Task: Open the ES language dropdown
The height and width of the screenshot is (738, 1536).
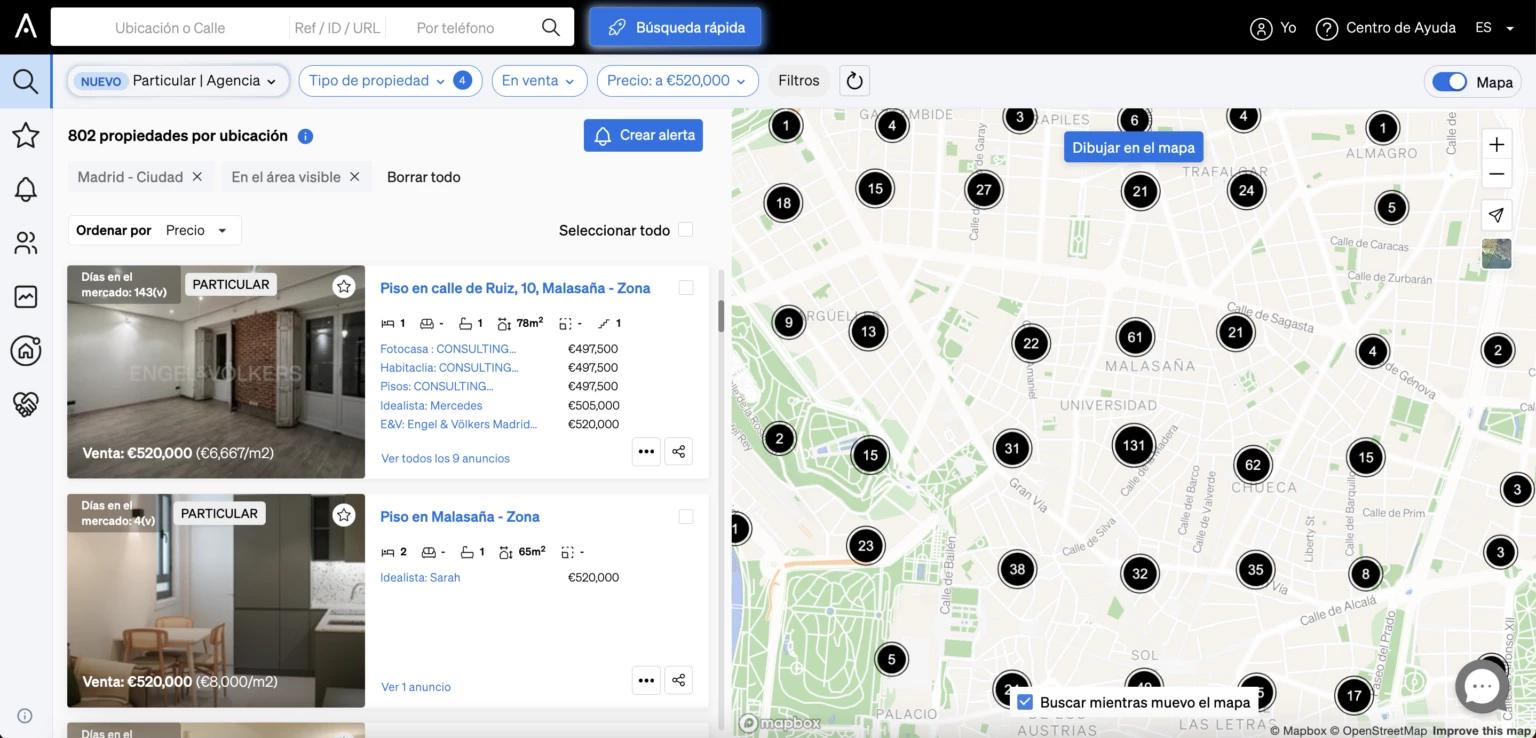Action: point(1495,28)
